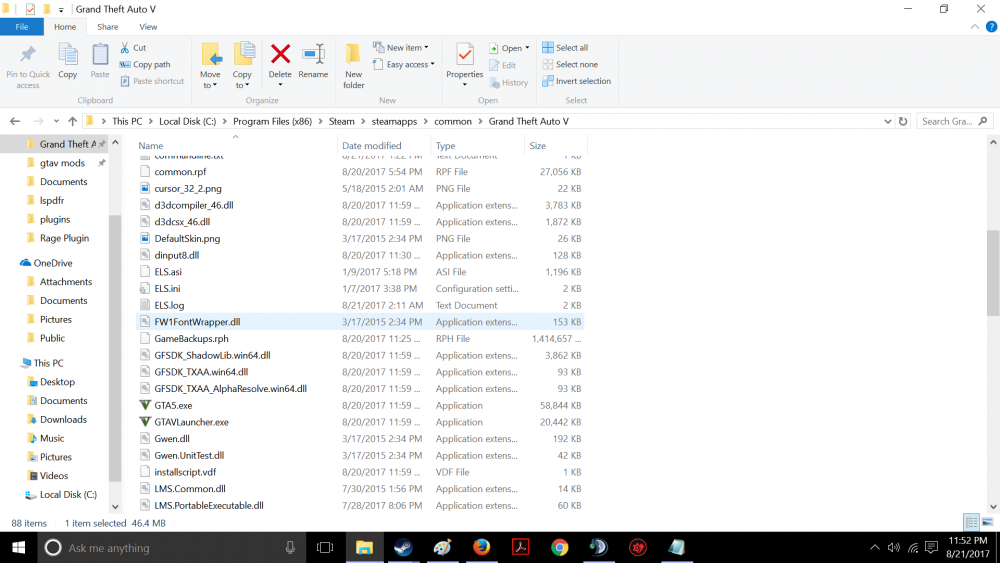Click the file list vertical scrollbar

click(x=993, y=273)
